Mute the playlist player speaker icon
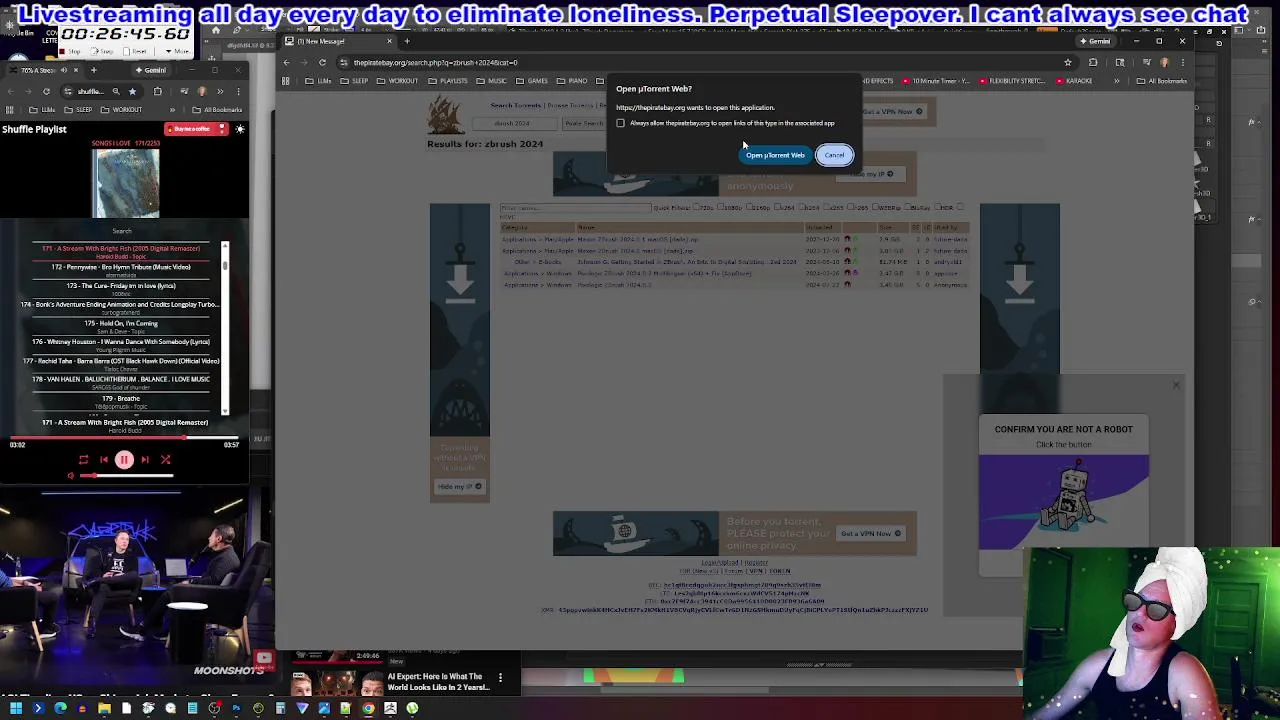This screenshot has height=720, width=1280. (x=70, y=476)
